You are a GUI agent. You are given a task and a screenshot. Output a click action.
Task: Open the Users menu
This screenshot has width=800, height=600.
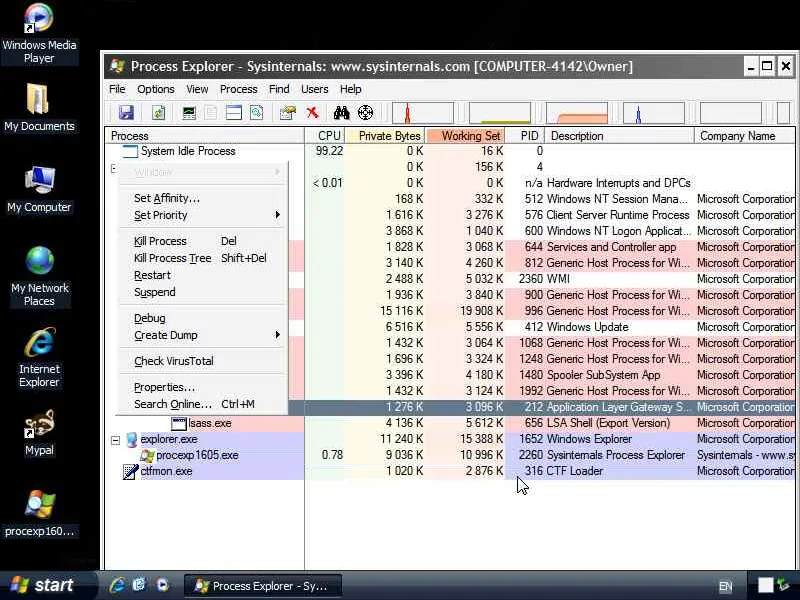coord(314,89)
